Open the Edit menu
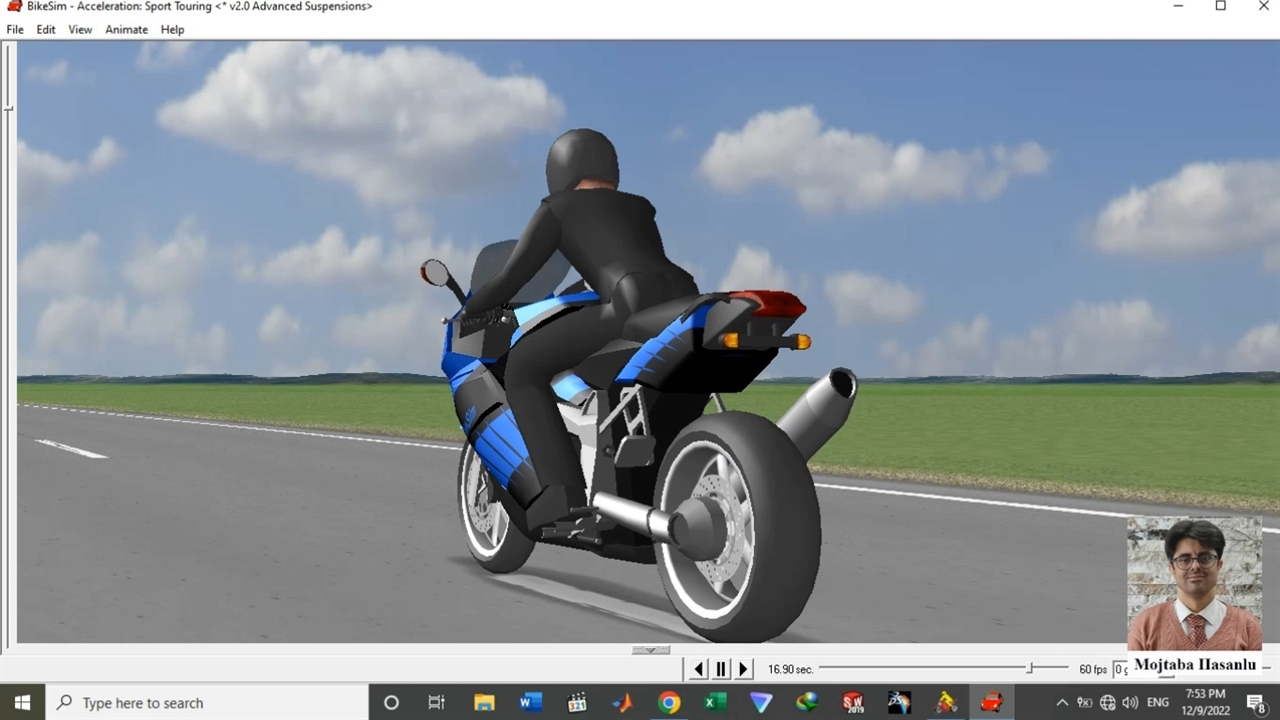 click(x=46, y=30)
